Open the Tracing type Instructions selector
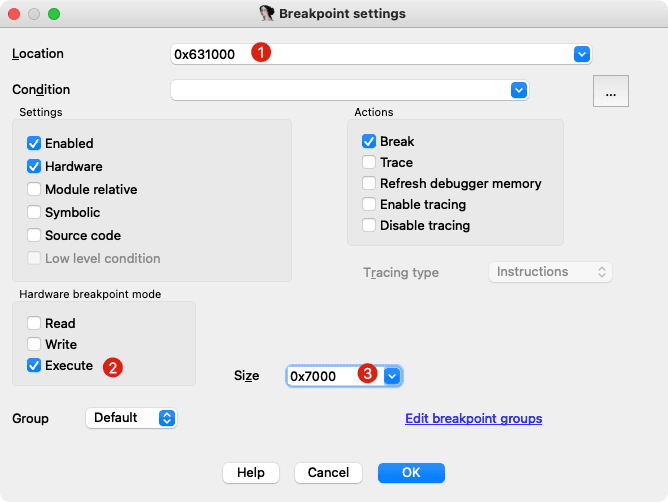Image resolution: width=668 pixels, height=502 pixels. [550, 272]
